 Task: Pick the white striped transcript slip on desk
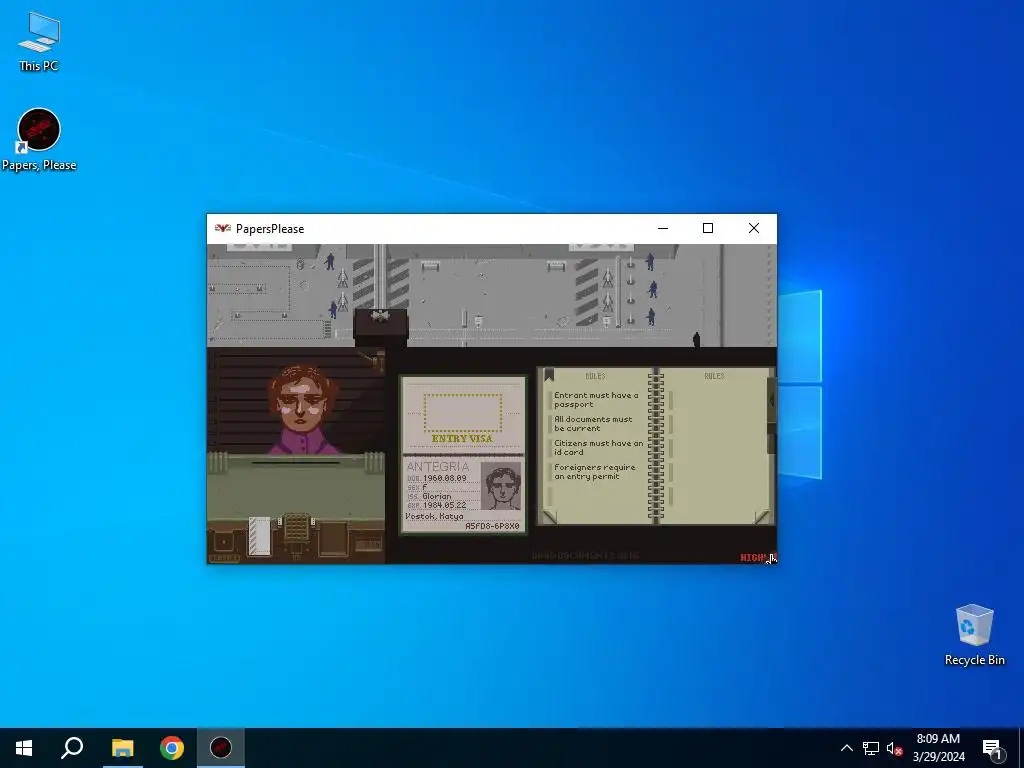259,536
